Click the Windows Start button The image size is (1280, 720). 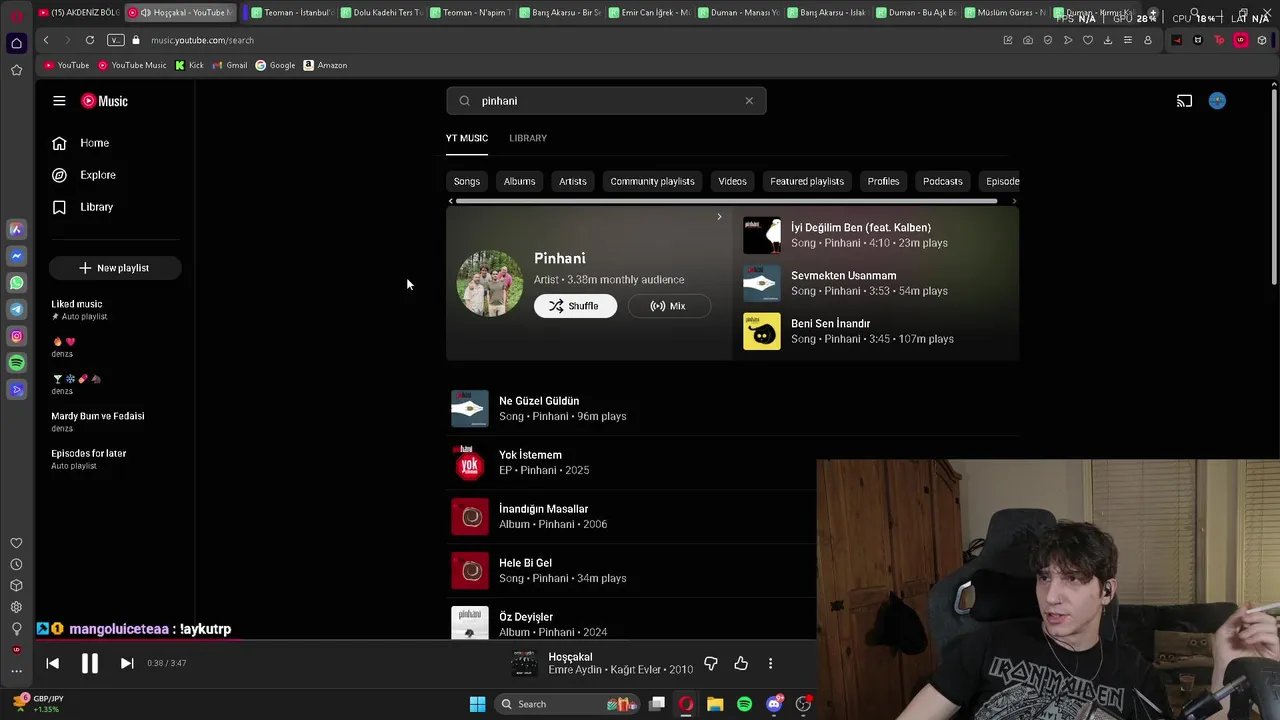click(x=478, y=704)
